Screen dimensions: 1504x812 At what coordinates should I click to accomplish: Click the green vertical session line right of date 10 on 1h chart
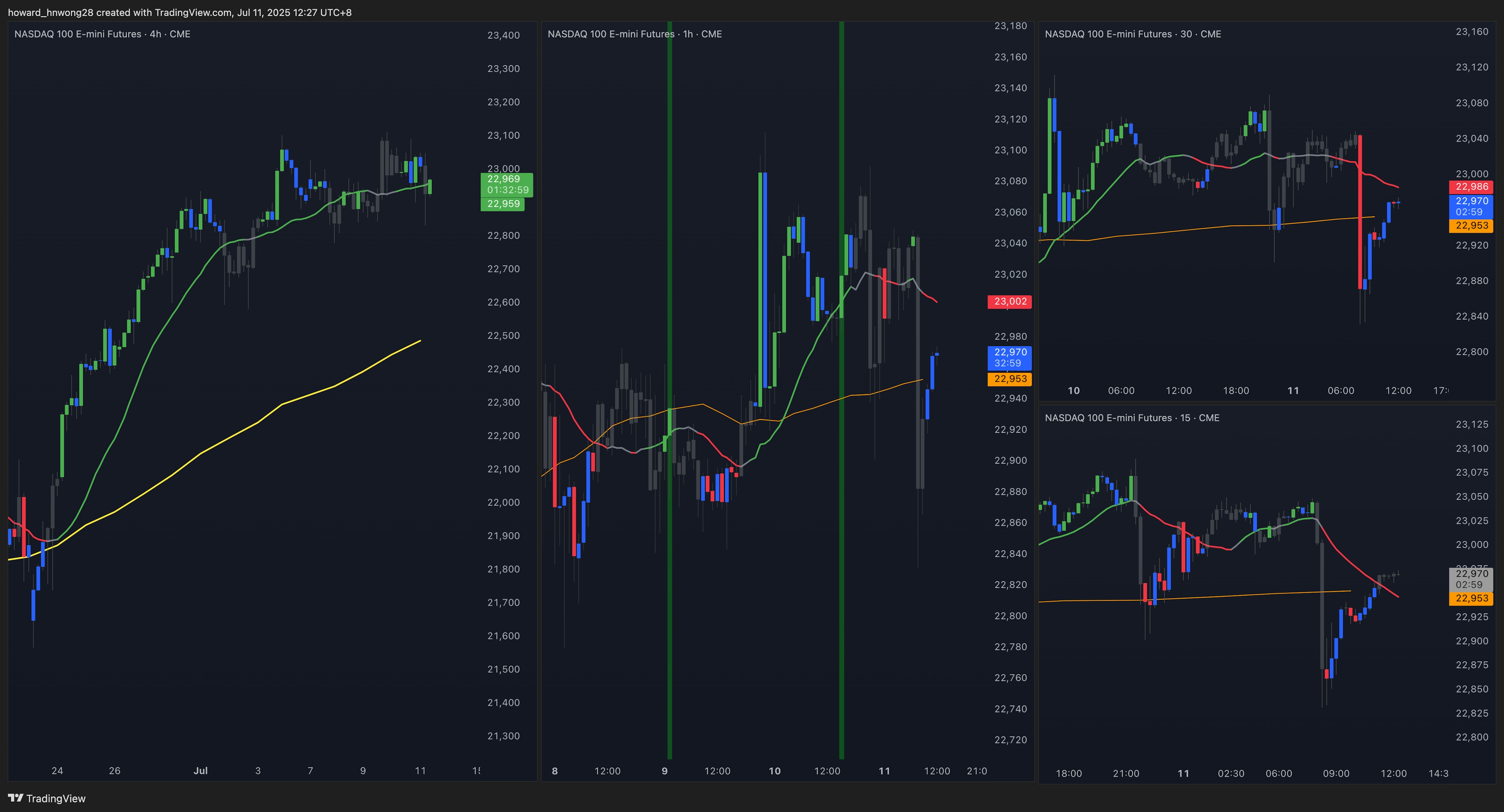point(841,390)
